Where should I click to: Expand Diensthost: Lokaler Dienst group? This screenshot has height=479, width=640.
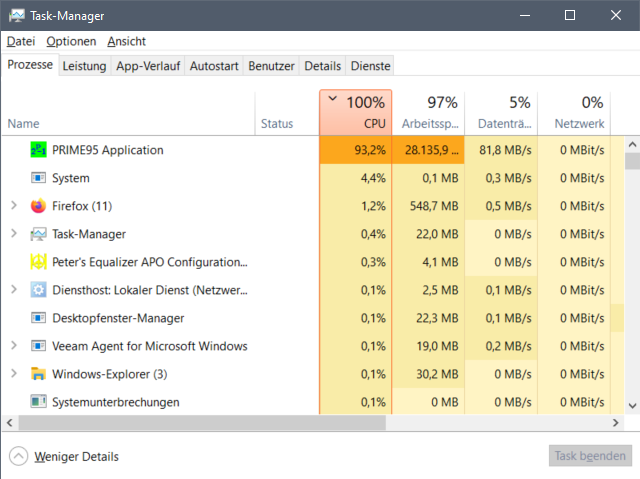(13, 289)
